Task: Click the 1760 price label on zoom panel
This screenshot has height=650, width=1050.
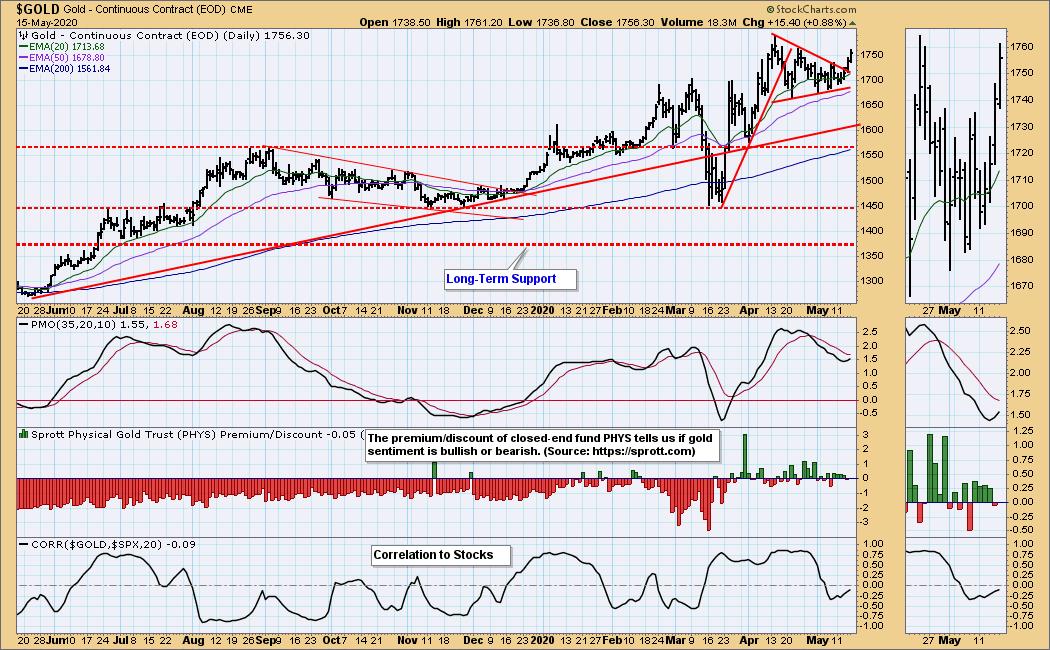Action: click(x=1021, y=46)
